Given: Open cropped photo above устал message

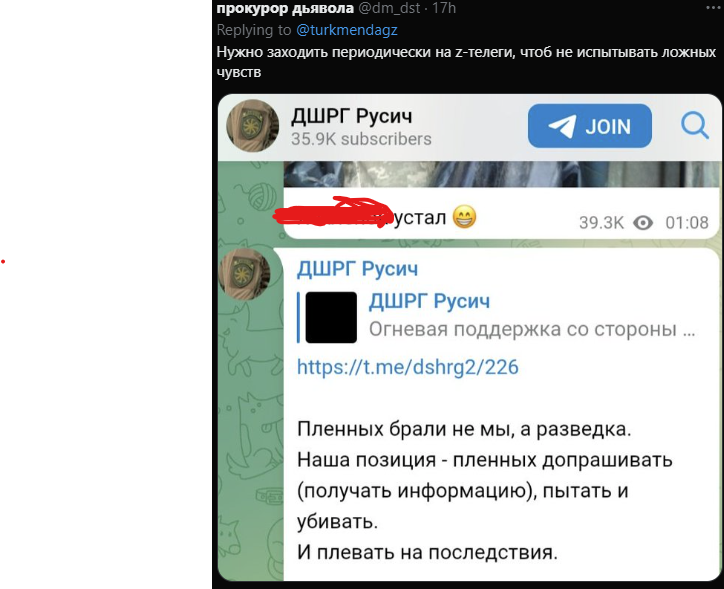Looking at the screenshot, I should click(502, 174).
